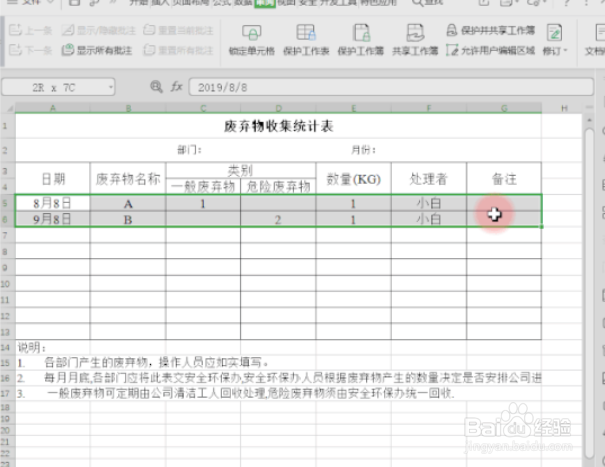Switch to the 开发工具 ribbon tab

340,2
